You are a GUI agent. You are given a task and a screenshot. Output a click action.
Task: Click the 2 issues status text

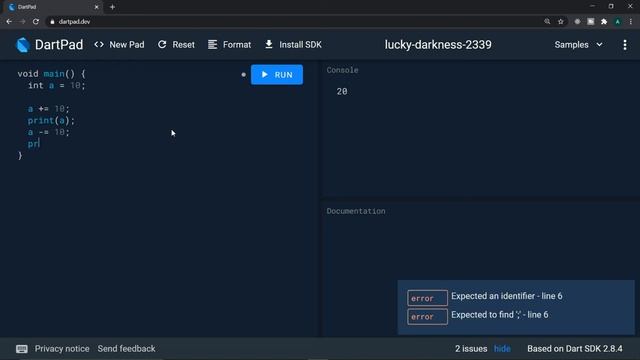[471, 349]
